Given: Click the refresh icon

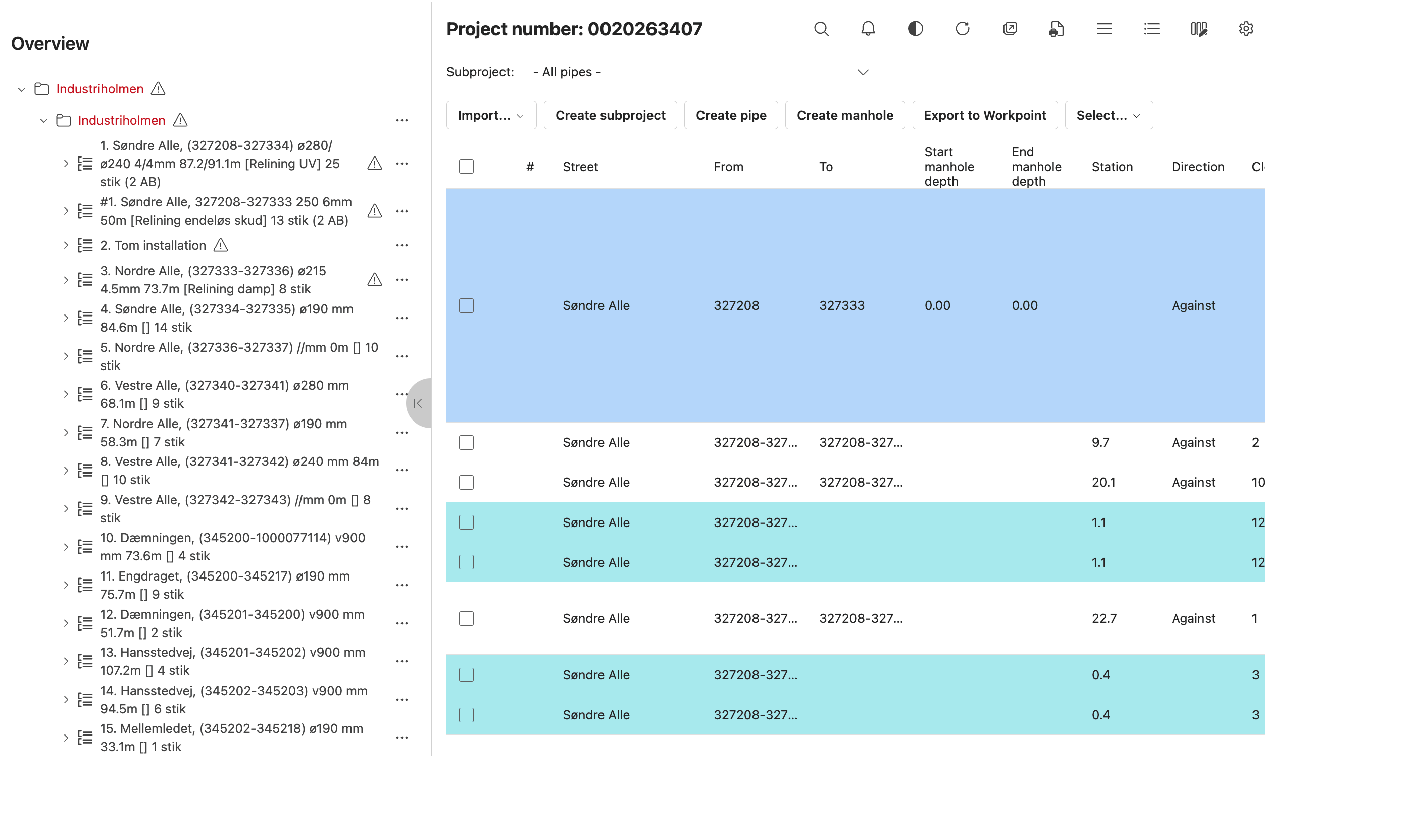Looking at the screenshot, I should [962, 29].
